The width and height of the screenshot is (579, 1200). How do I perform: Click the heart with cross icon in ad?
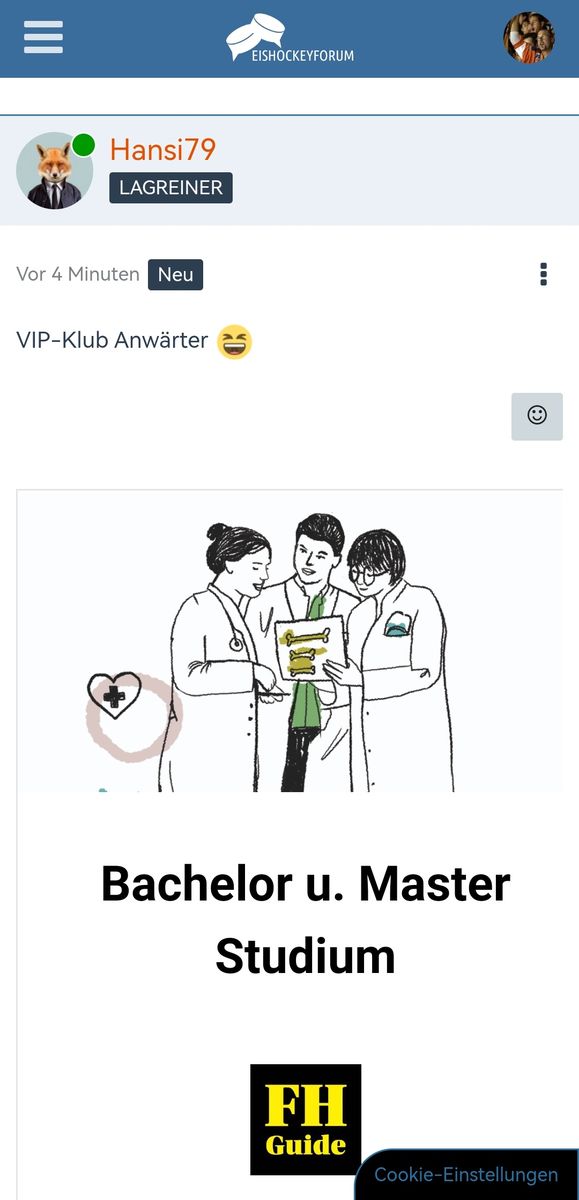point(114,696)
